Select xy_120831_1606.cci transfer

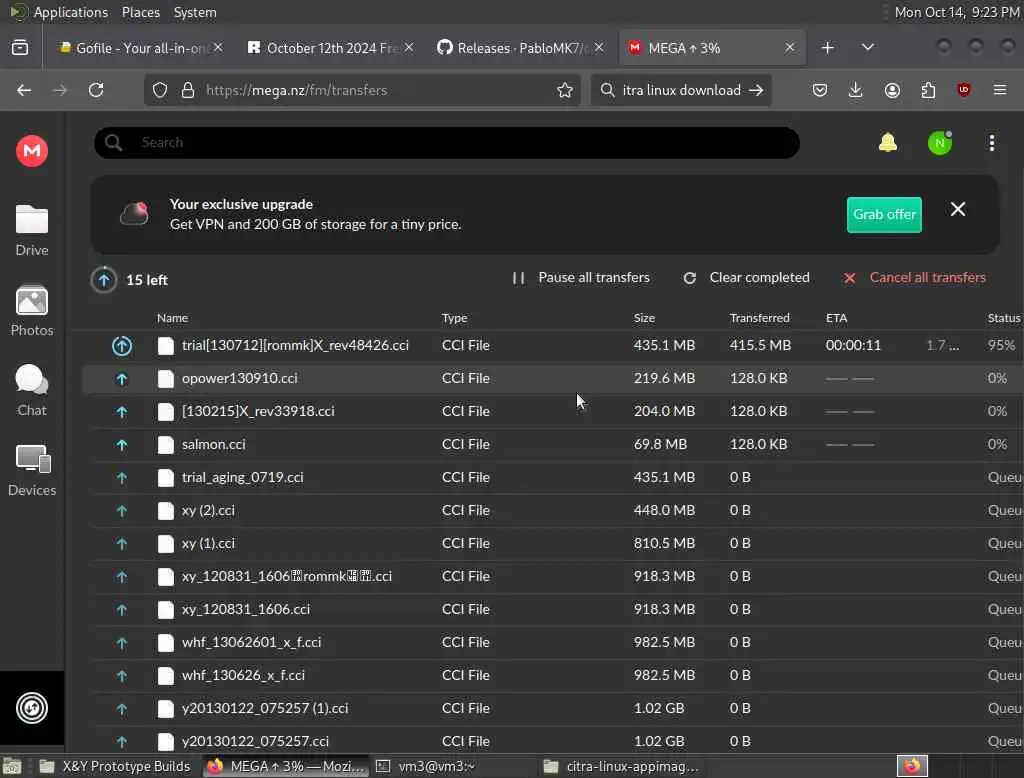click(552, 609)
